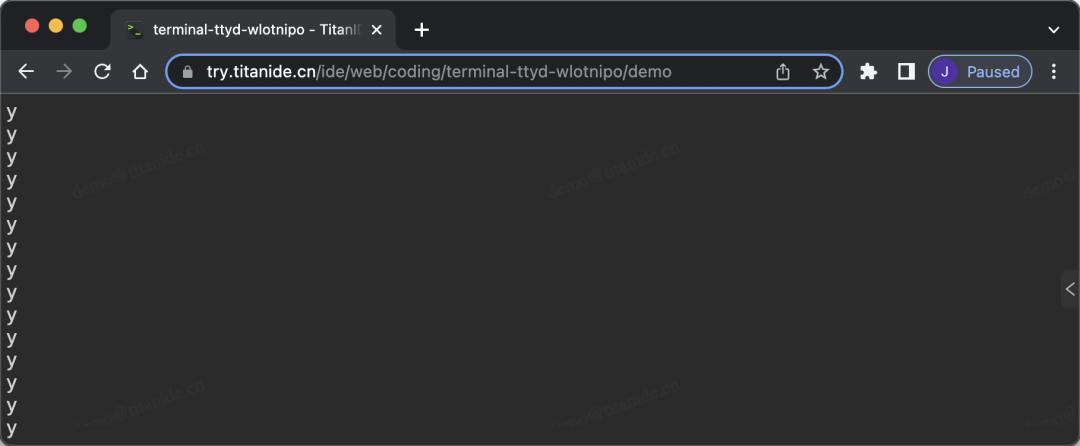Reload the current page
Image resolution: width=1080 pixels, height=446 pixels.
coord(103,72)
